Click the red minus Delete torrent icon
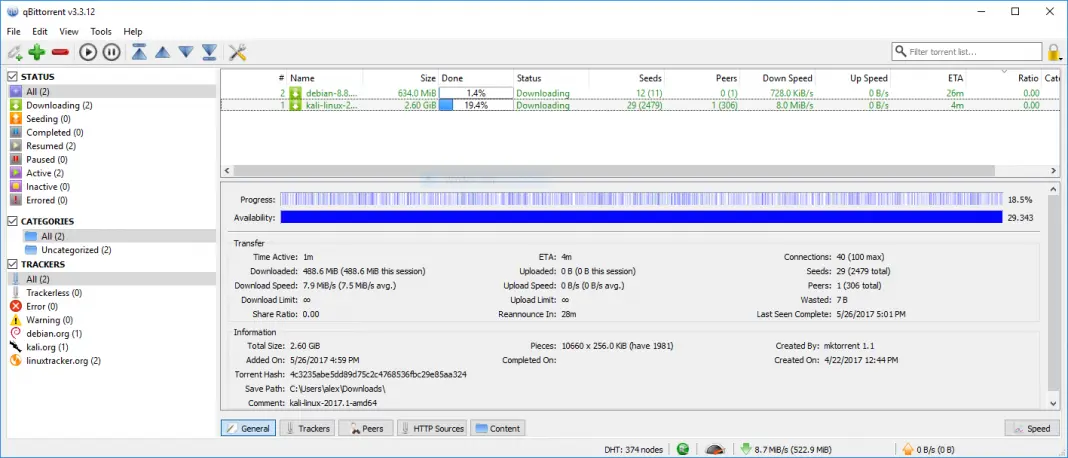This screenshot has width=1068, height=458. click(x=60, y=52)
